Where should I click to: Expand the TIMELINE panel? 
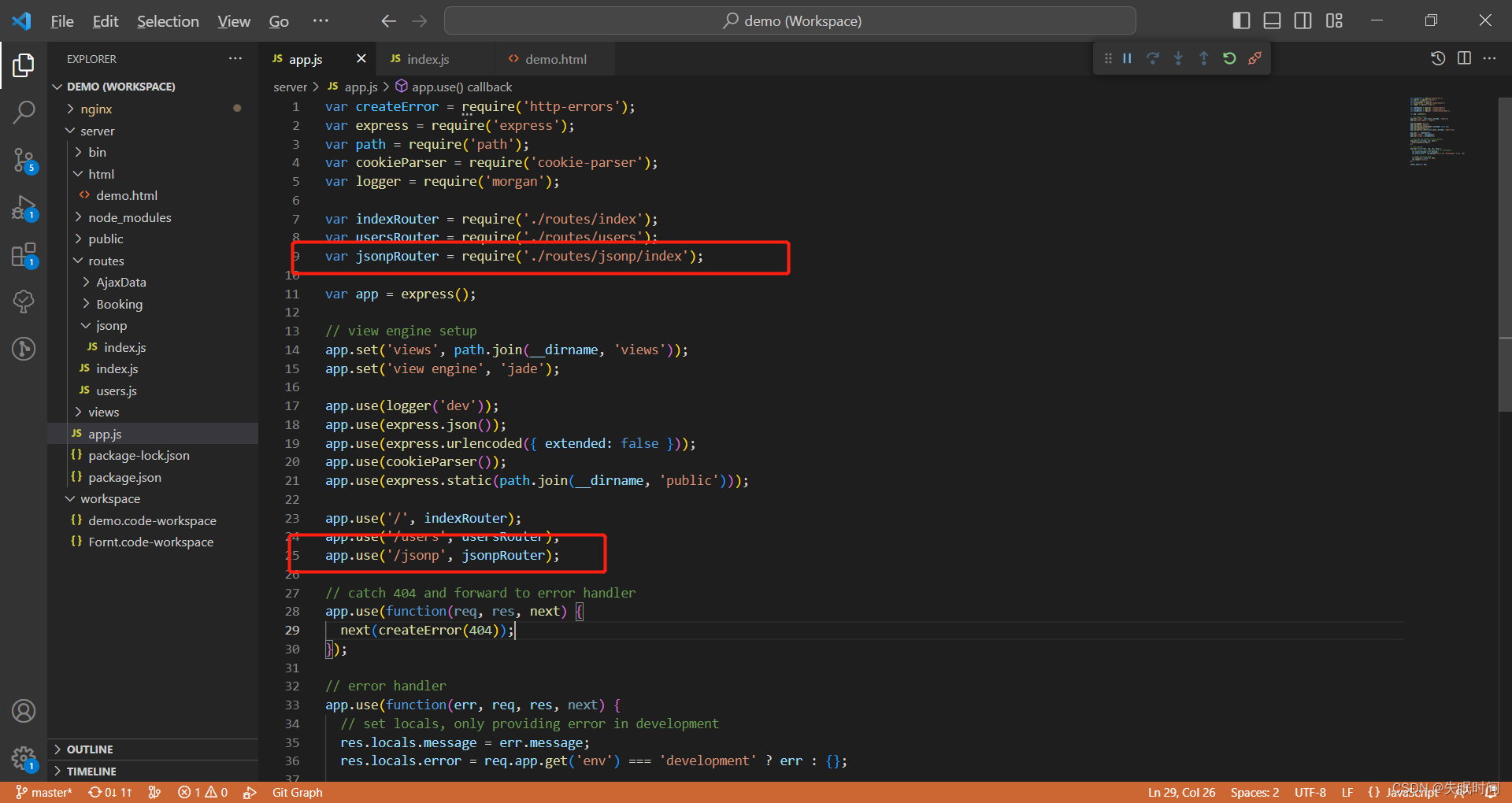coord(153,772)
